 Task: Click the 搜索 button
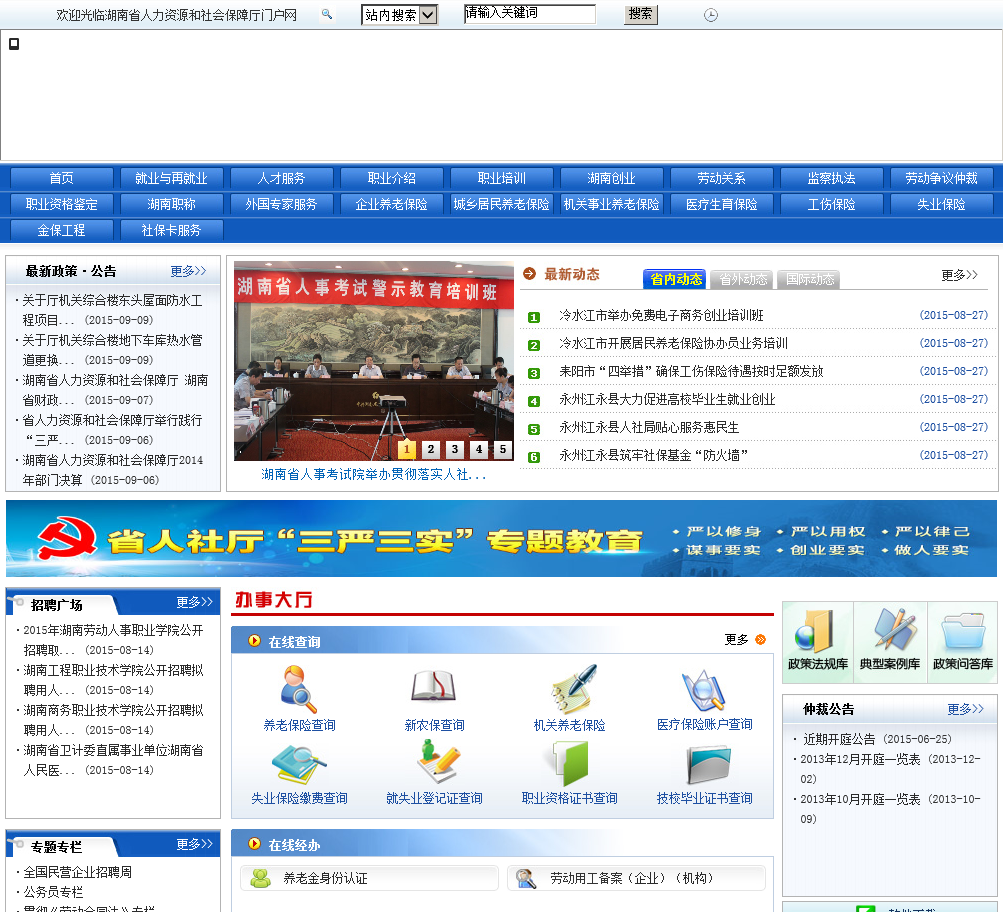(x=640, y=14)
